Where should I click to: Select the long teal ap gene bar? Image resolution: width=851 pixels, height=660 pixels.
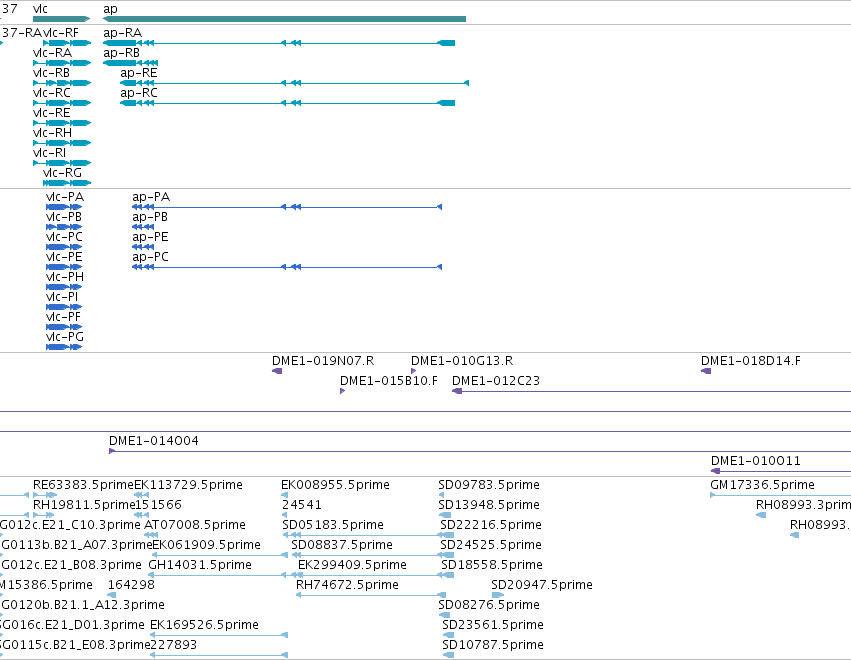(x=284, y=19)
